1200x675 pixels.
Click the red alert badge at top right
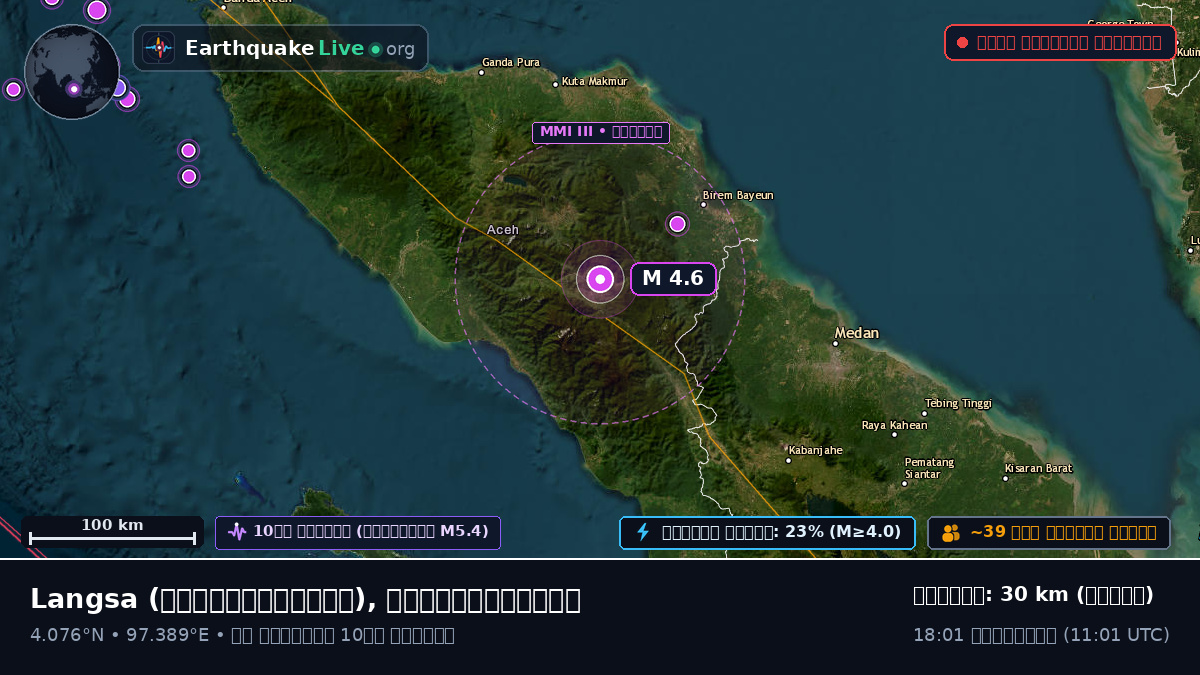(x=1060, y=42)
